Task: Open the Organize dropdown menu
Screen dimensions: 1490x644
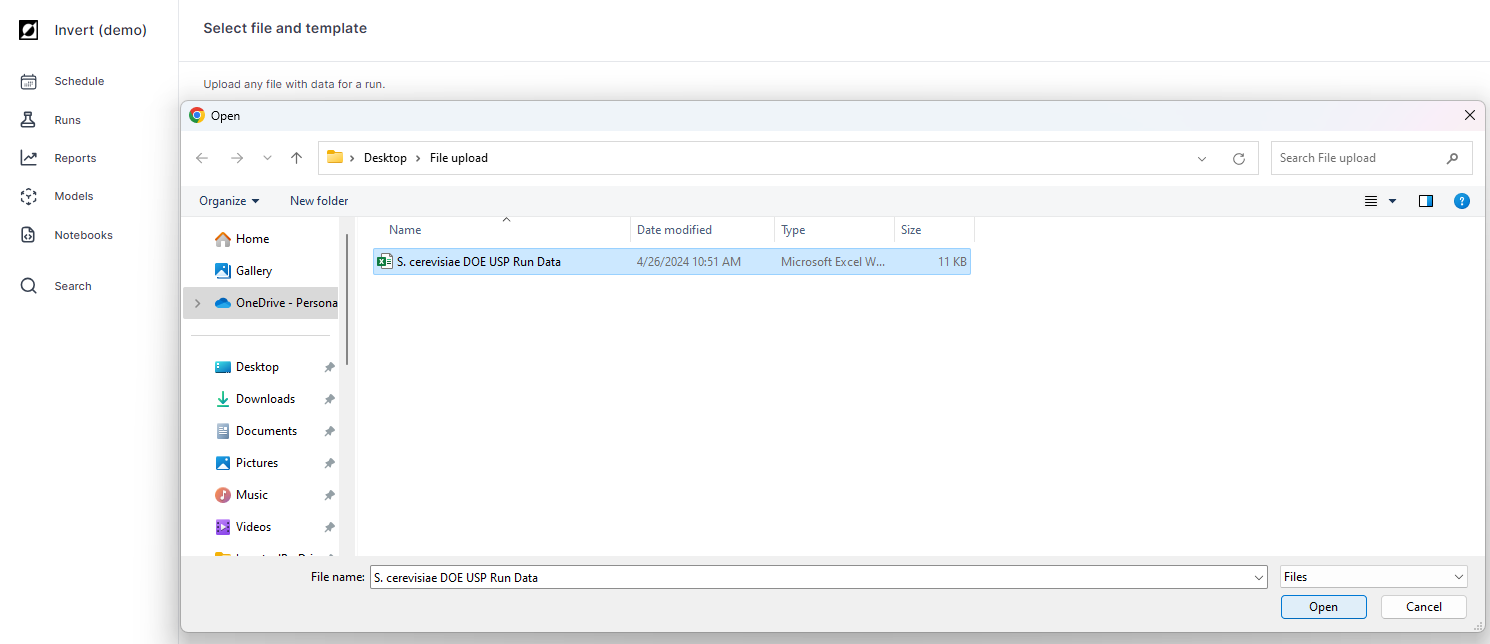Action: click(x=229, y=201)
